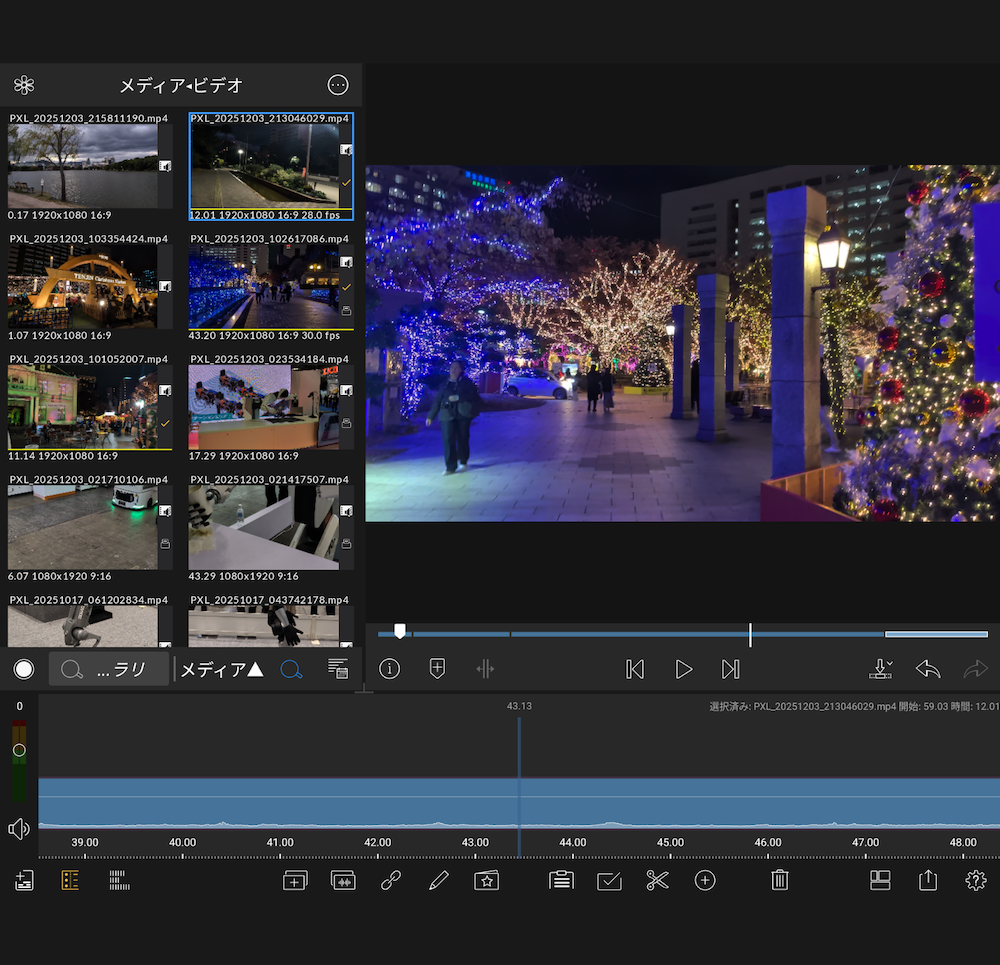Image resolution: width=1000 pixels, height=965 pixels.
Task: Add a marker with the marker-plus icon
Action: (x=437, y=669)
